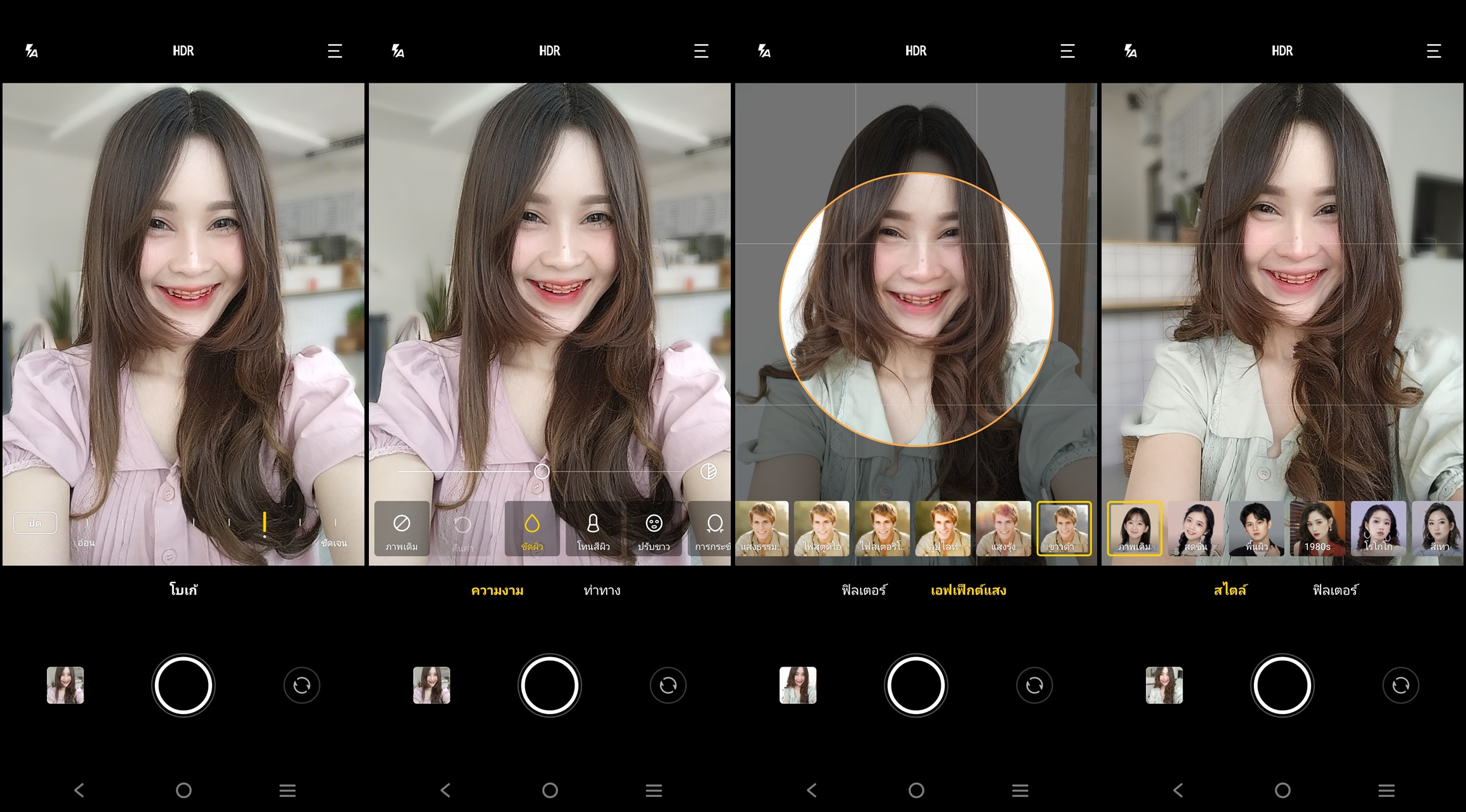Toggle HDR on the ความงาม screen

(550, 51)
